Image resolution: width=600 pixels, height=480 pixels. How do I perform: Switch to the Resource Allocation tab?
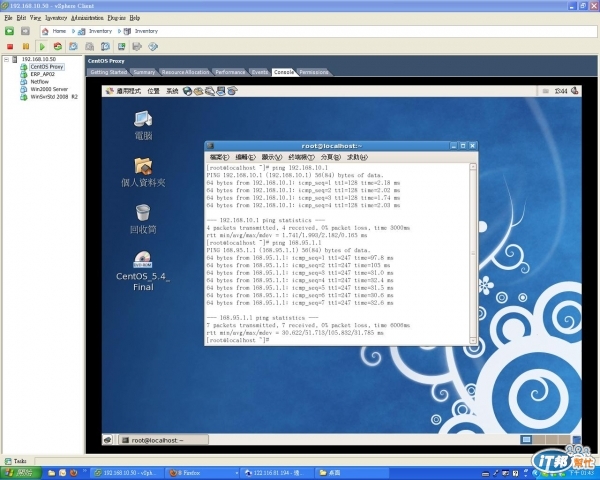pyautogui.click(x=185, y=72)
